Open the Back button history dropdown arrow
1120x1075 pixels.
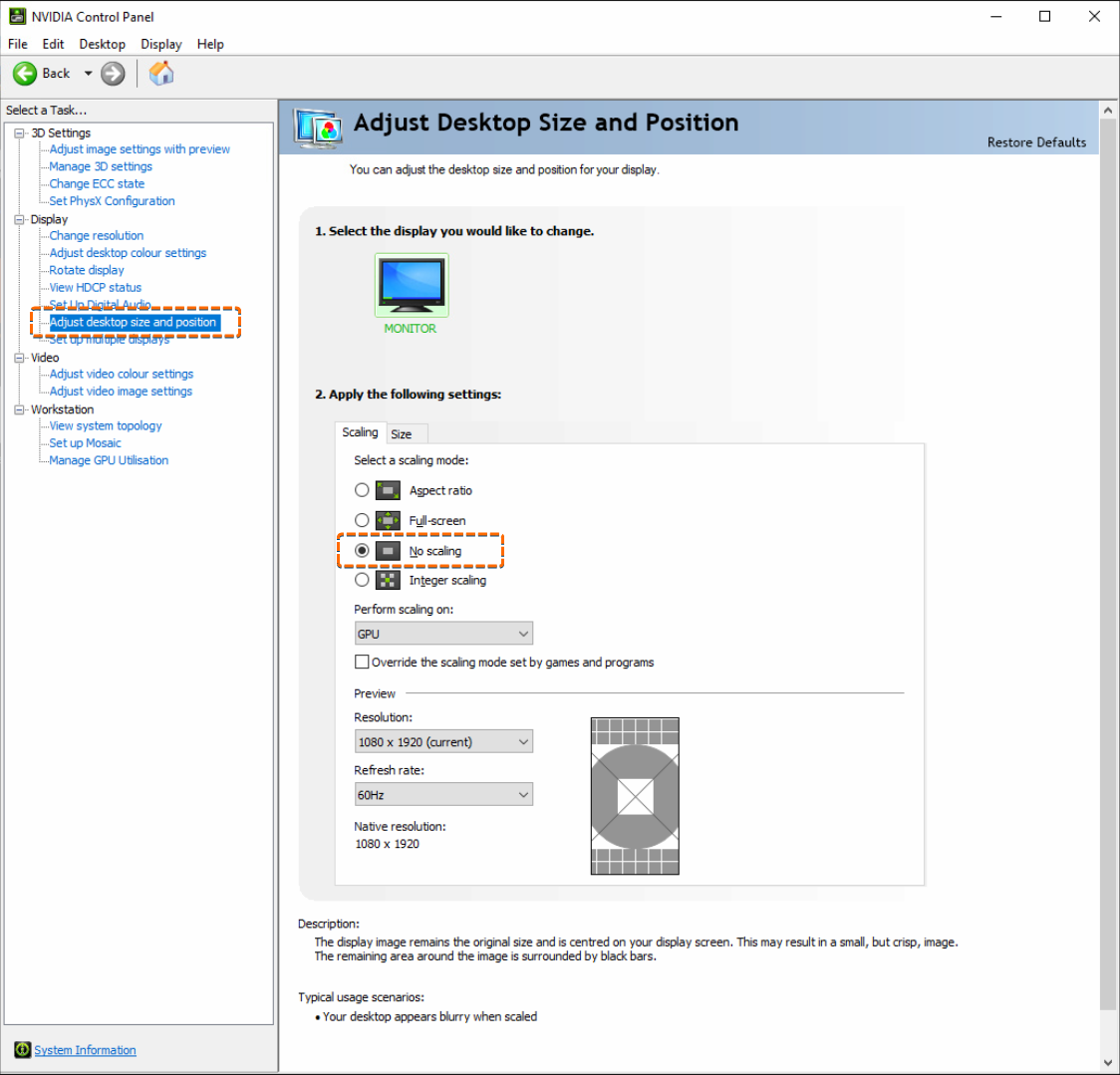(89, 74)
